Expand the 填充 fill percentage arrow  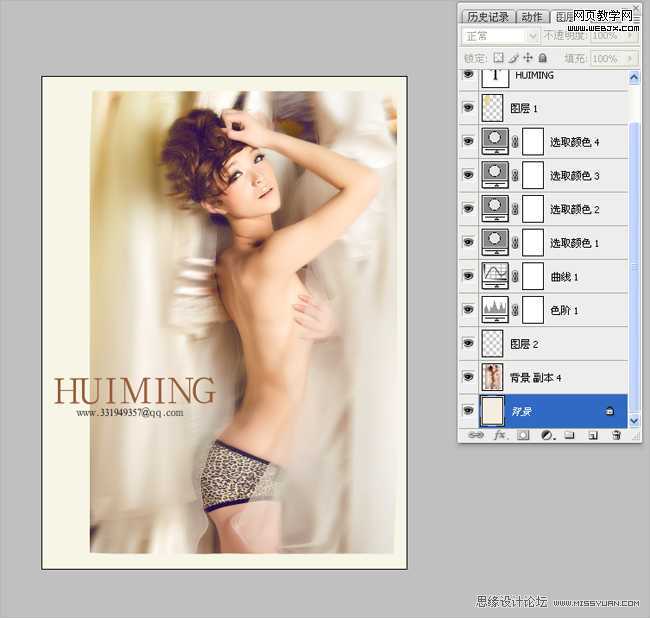point(629,59)
